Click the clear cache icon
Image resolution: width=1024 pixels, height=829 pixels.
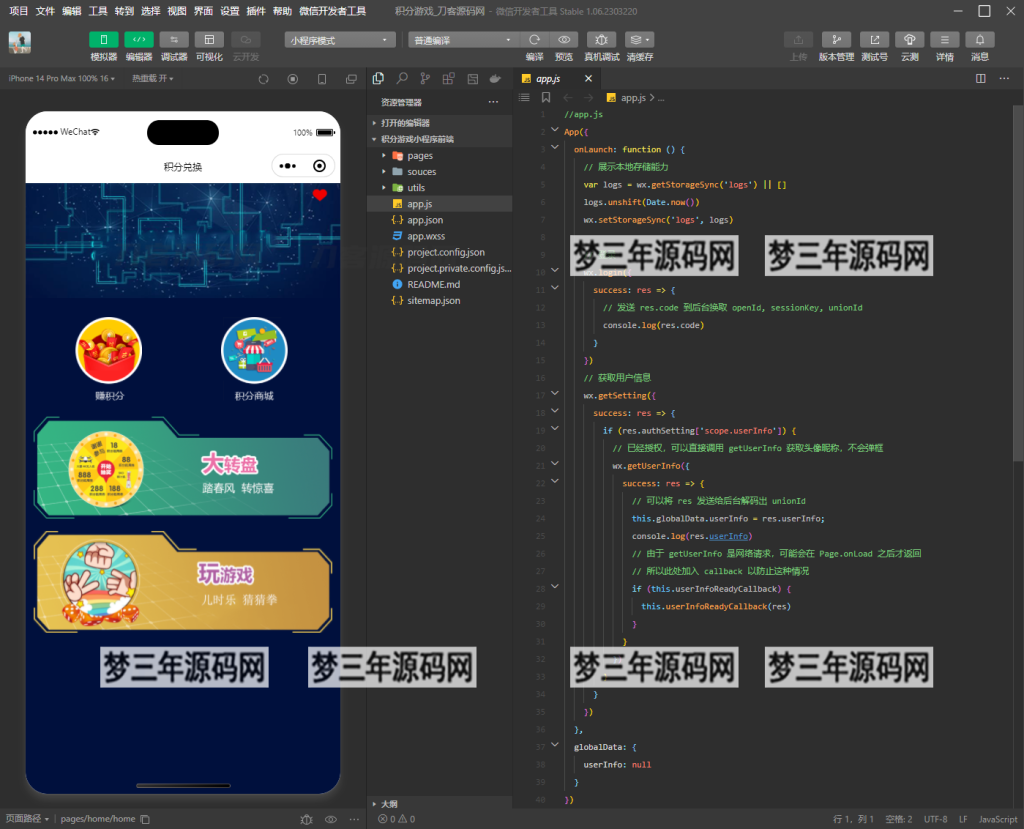[639, 40]
